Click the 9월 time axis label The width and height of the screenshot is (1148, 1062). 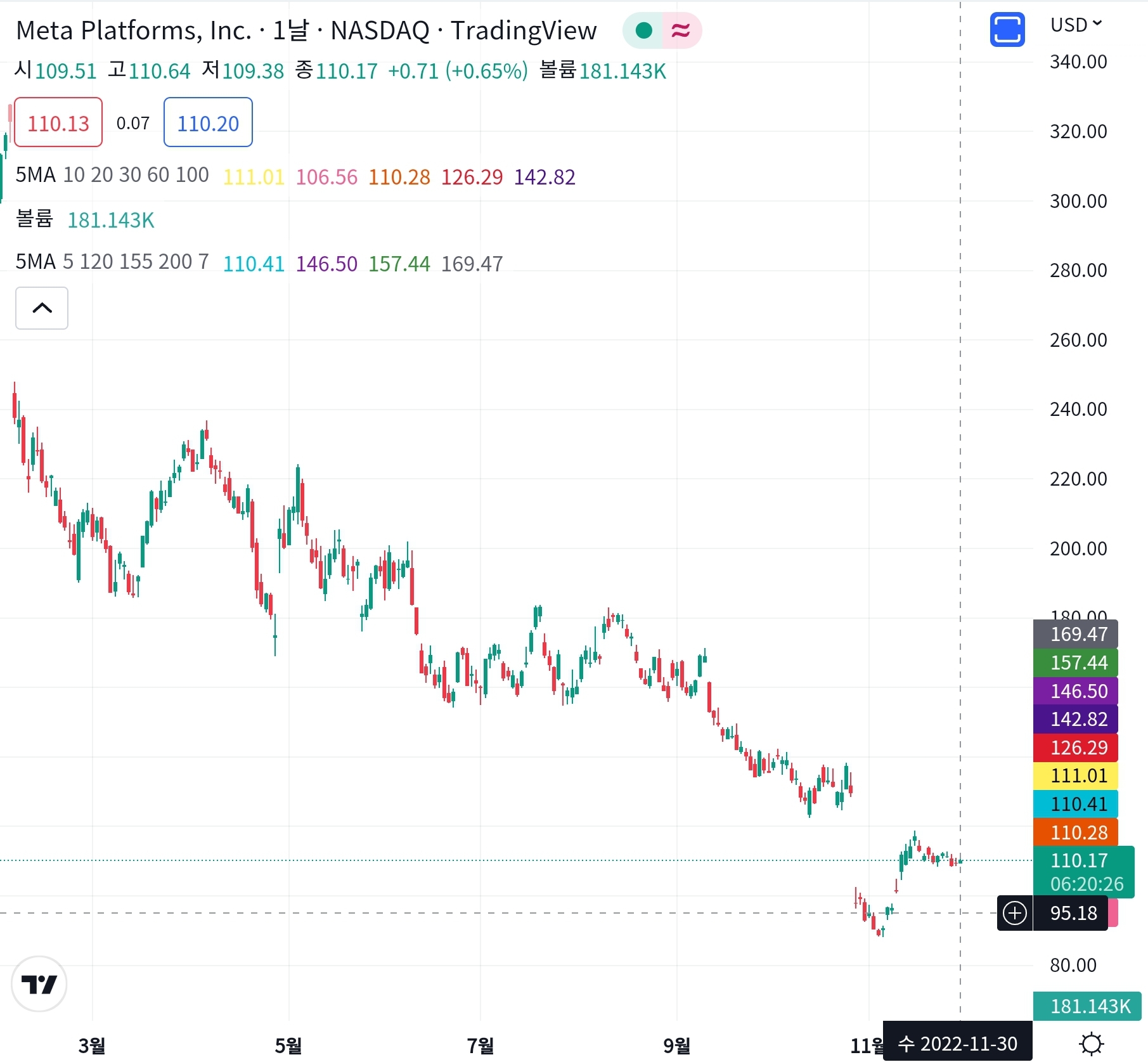point(676,1046)
